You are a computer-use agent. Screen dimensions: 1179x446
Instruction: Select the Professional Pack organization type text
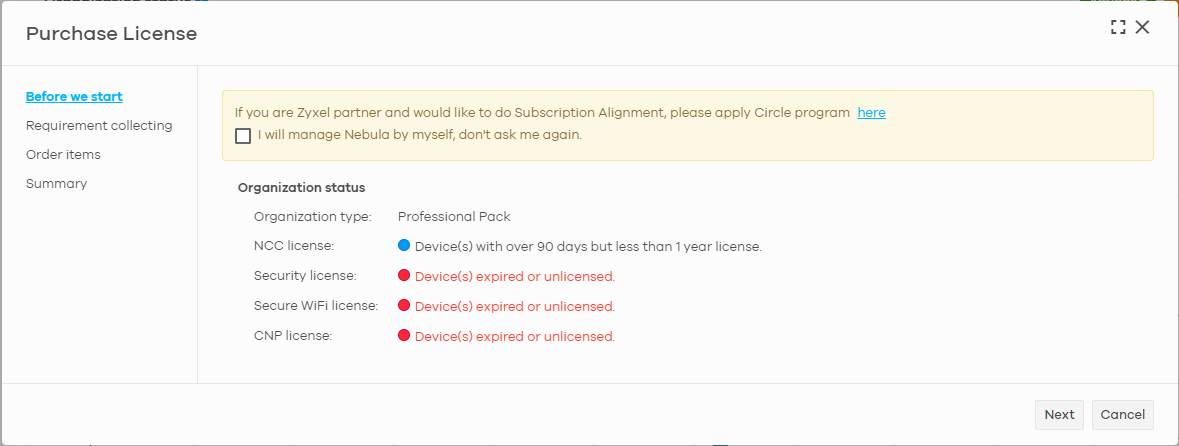tap(454, 217)
